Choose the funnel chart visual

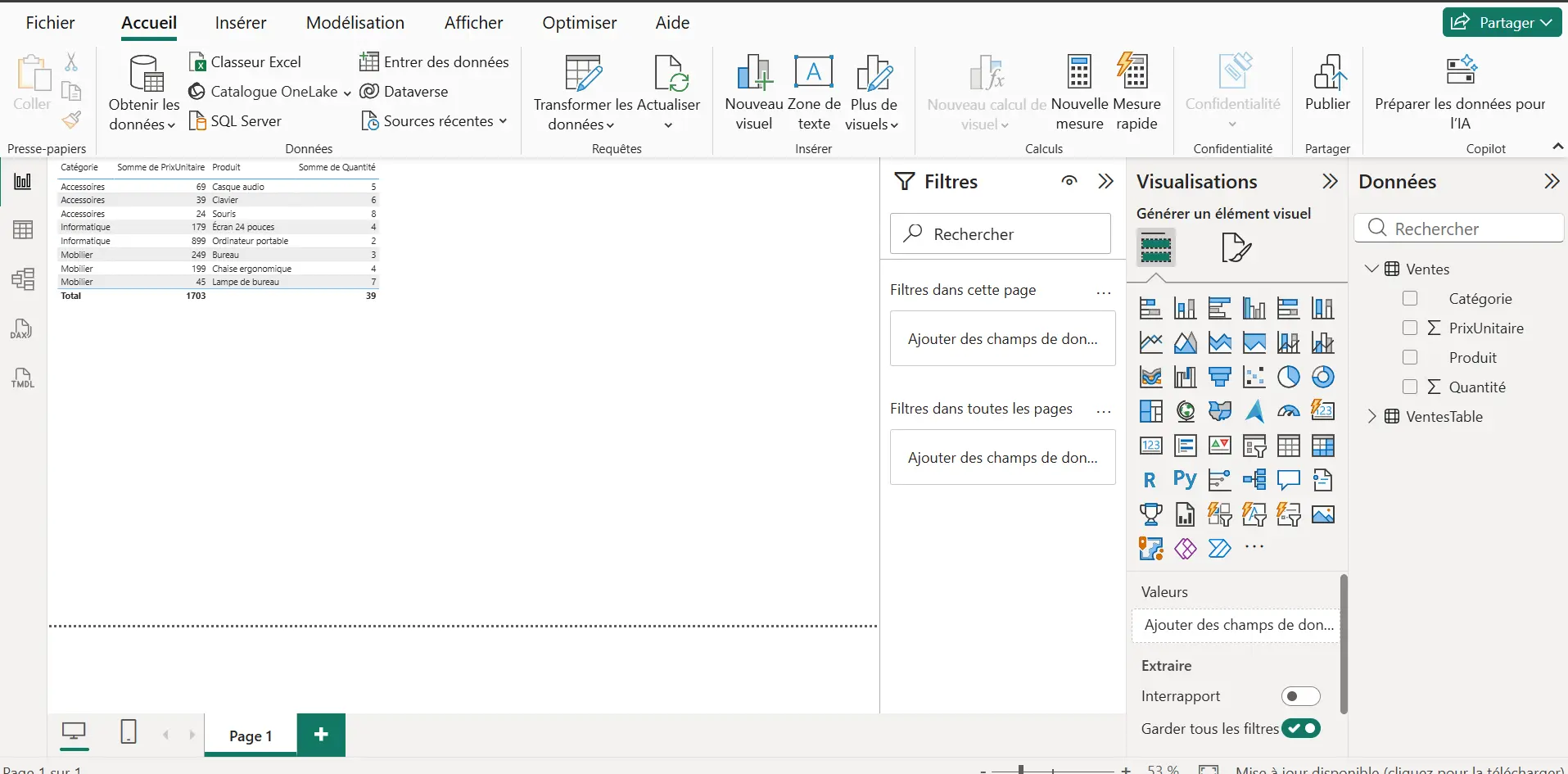(1219, 377)
